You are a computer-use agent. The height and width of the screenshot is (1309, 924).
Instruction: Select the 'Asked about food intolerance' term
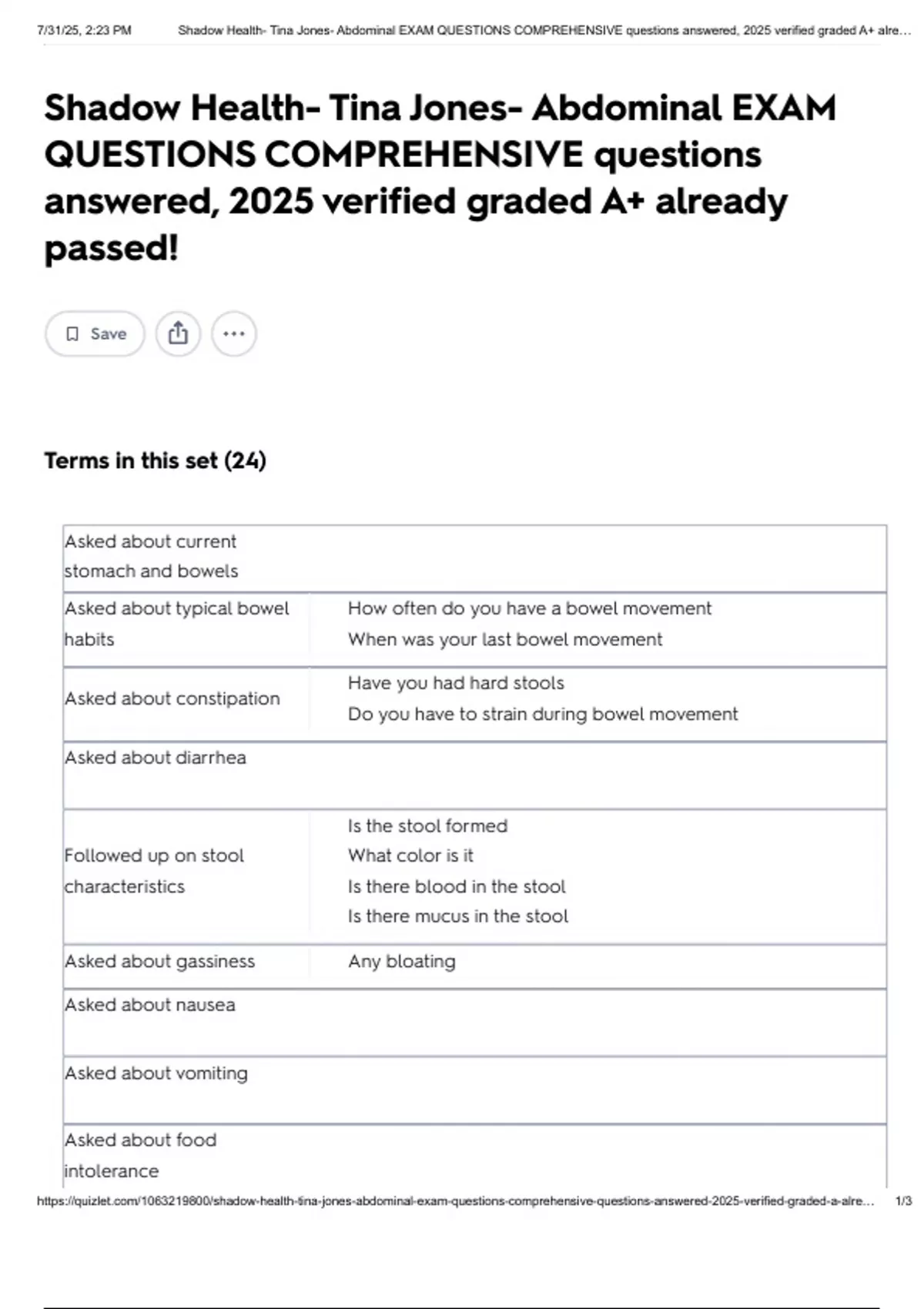tap(140, 1155)
